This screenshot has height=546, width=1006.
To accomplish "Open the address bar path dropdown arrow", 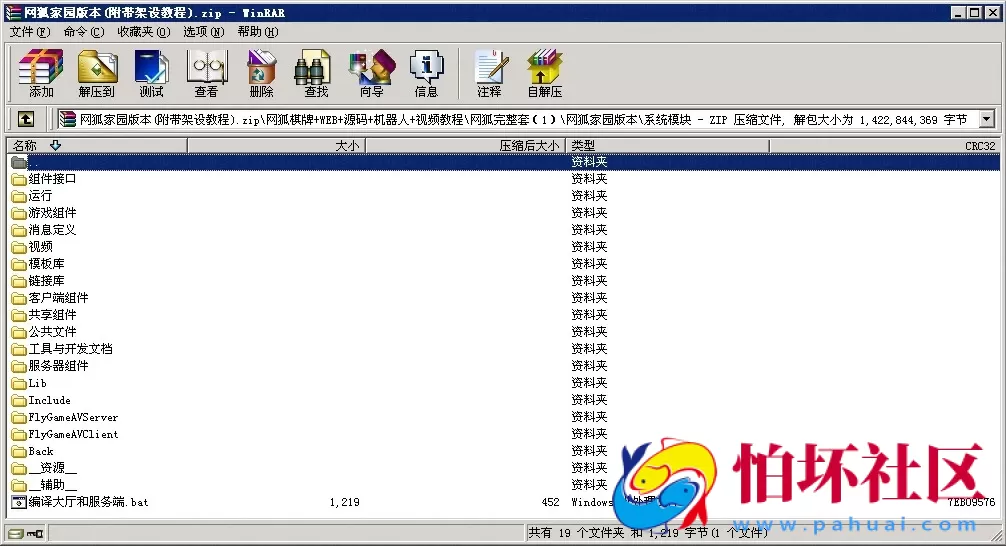I will point(987,119).
